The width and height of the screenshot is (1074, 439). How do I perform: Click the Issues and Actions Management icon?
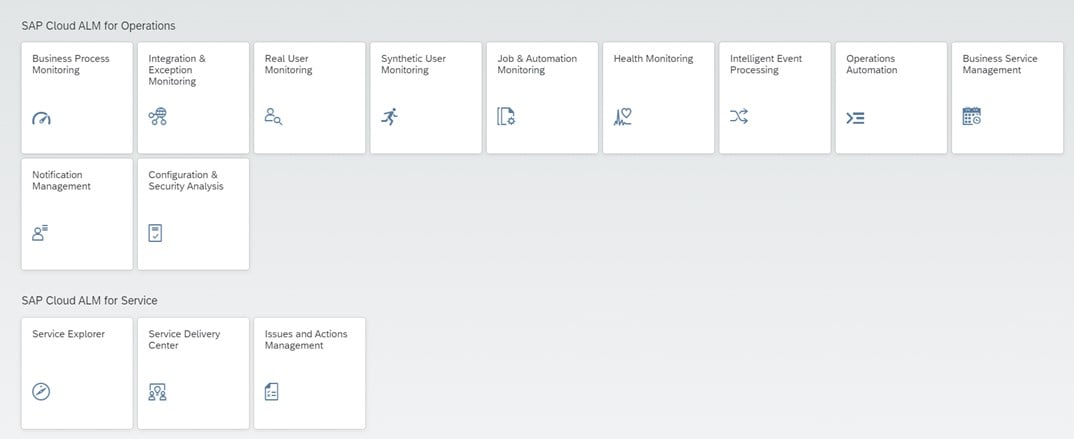[272, 392]
